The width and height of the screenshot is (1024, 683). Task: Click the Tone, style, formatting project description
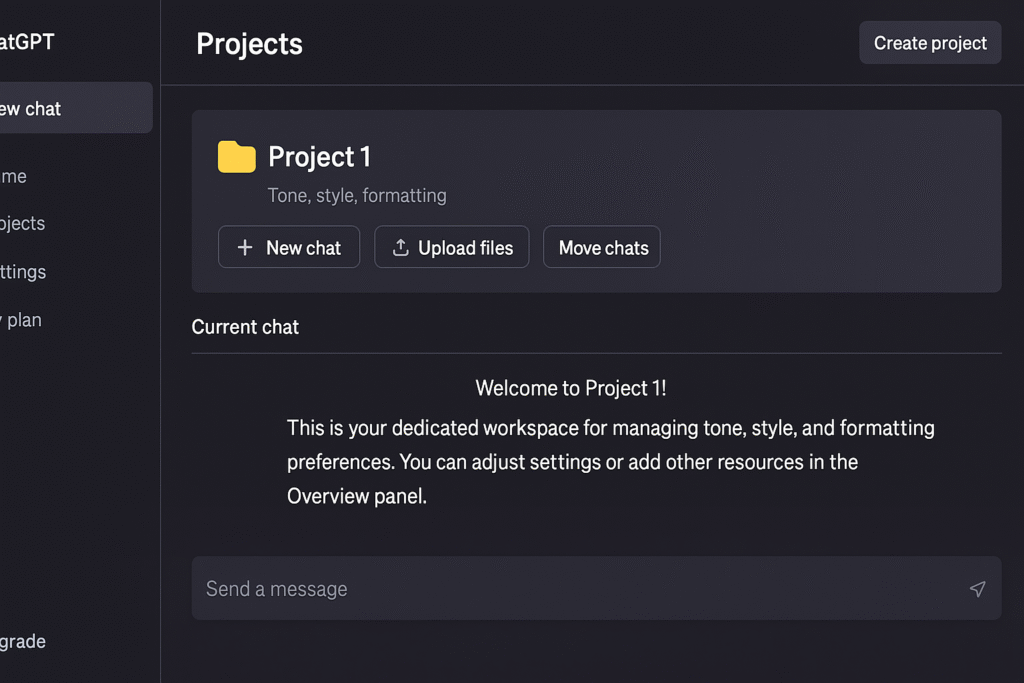(x=357, y=195)
